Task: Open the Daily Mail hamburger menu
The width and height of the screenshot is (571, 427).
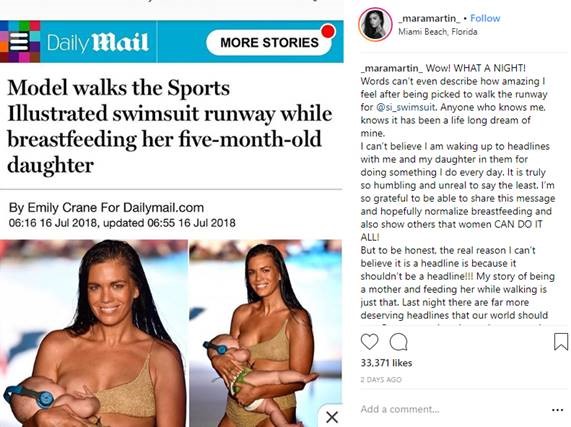Action: tap(19, 41)
